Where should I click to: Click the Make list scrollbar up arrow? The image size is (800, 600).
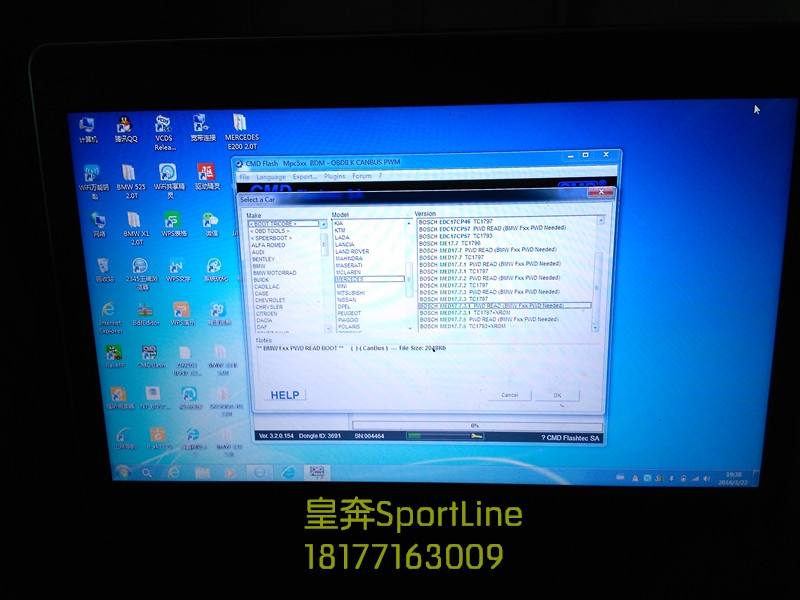(323, 224)
